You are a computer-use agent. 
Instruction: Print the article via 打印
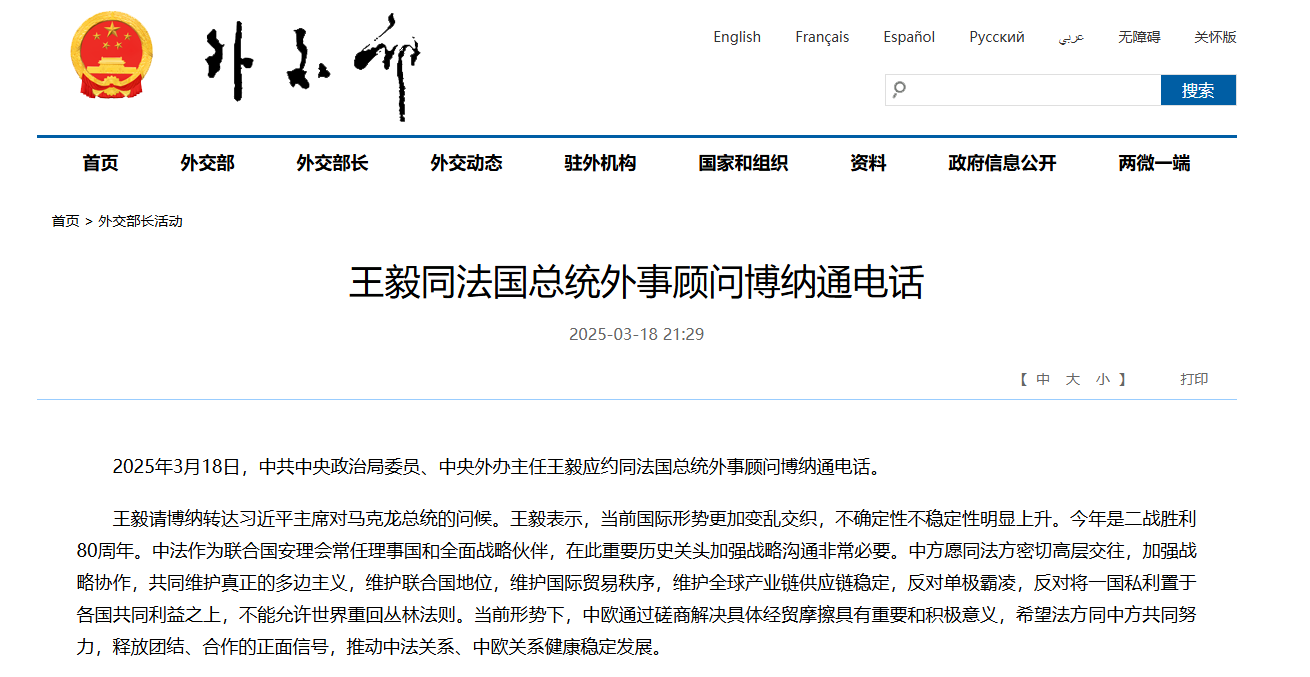coord(1194,379)
